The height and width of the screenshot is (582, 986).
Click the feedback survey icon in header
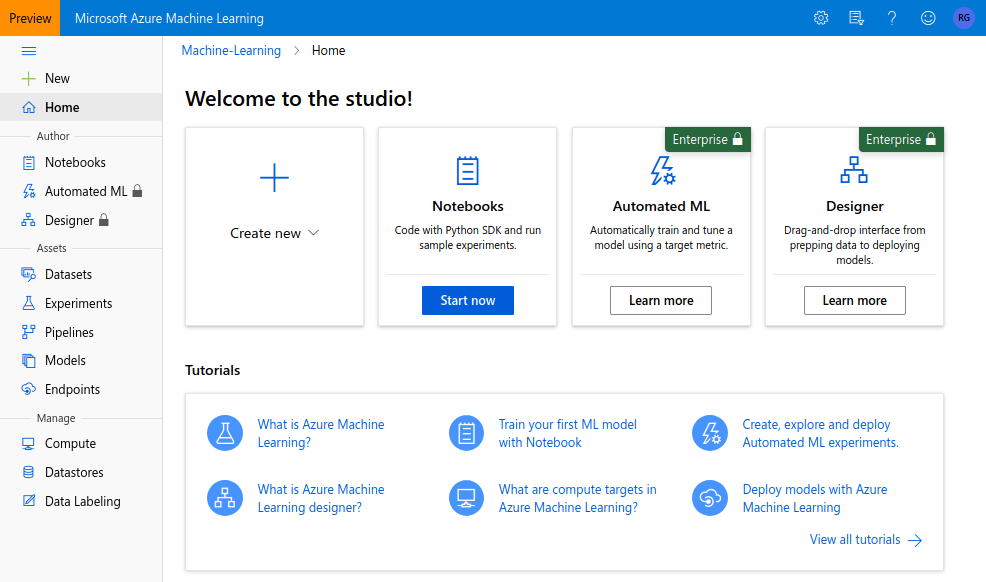[856, 18]
